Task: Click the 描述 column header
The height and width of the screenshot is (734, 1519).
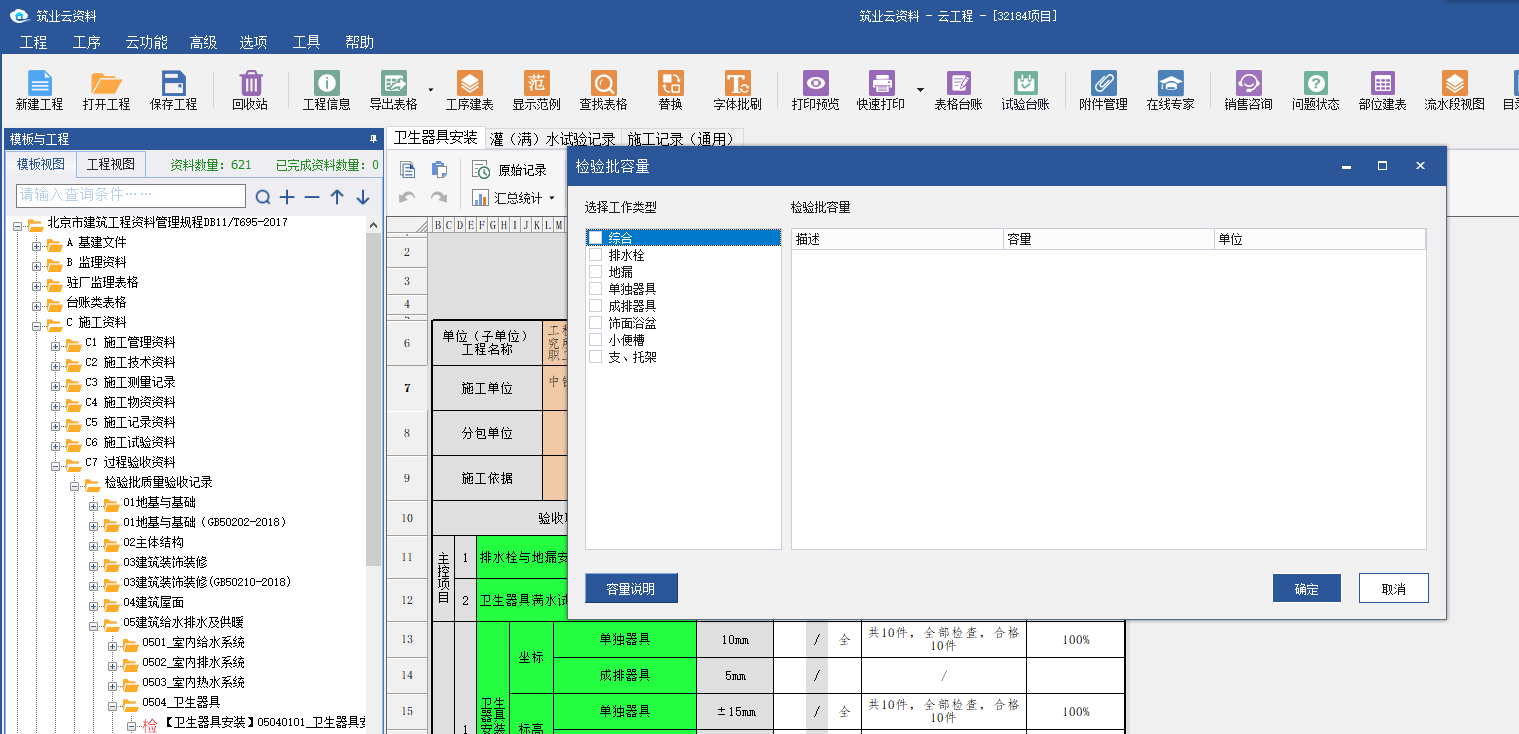Action: coord(897,240)
